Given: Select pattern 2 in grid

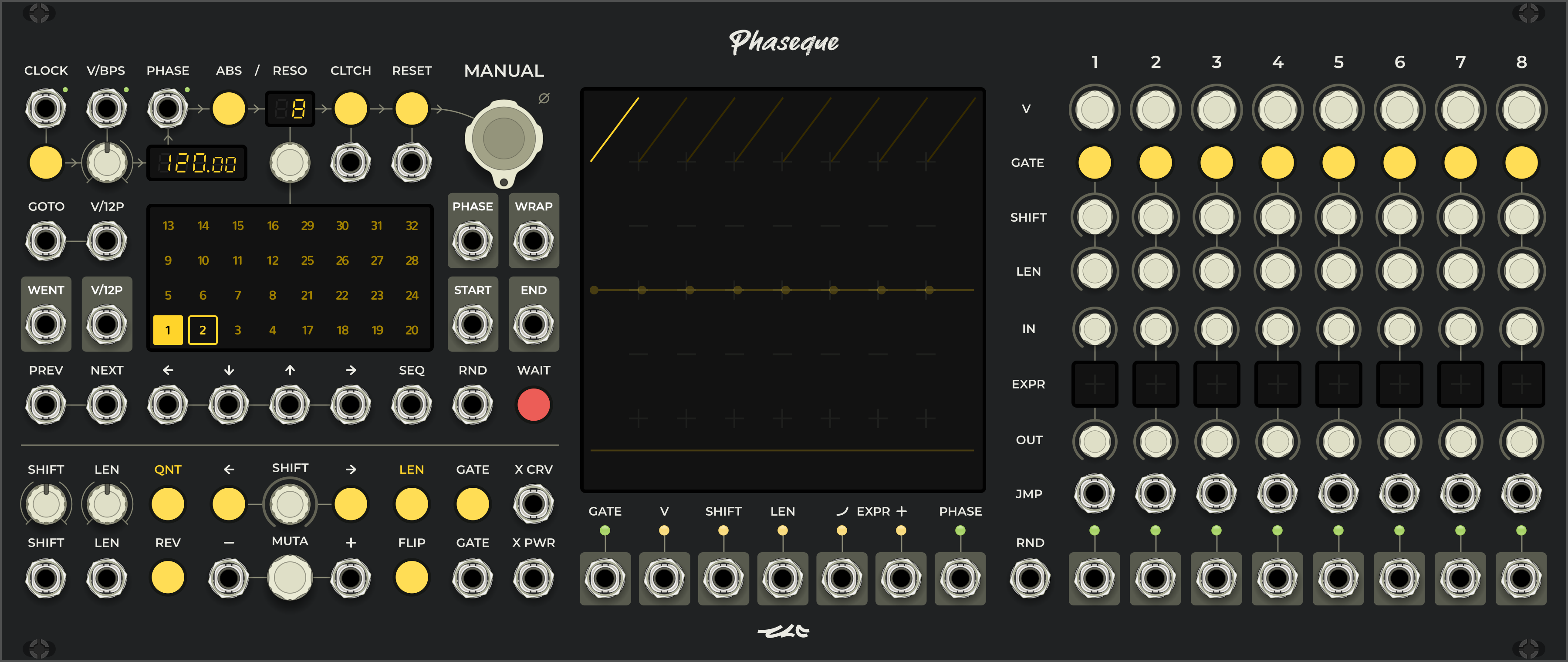Looking at the screenshot, I should (203, 330).
